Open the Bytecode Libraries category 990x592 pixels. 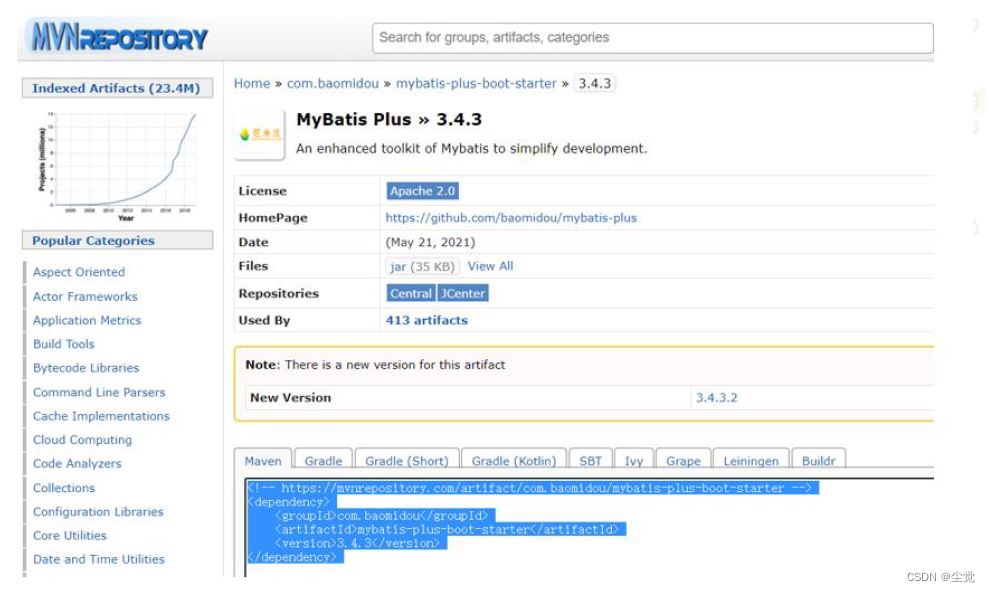pos(86,368)
